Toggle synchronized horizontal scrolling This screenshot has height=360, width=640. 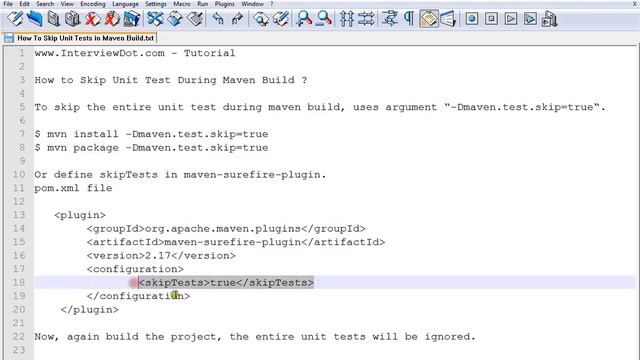(366, 19)
